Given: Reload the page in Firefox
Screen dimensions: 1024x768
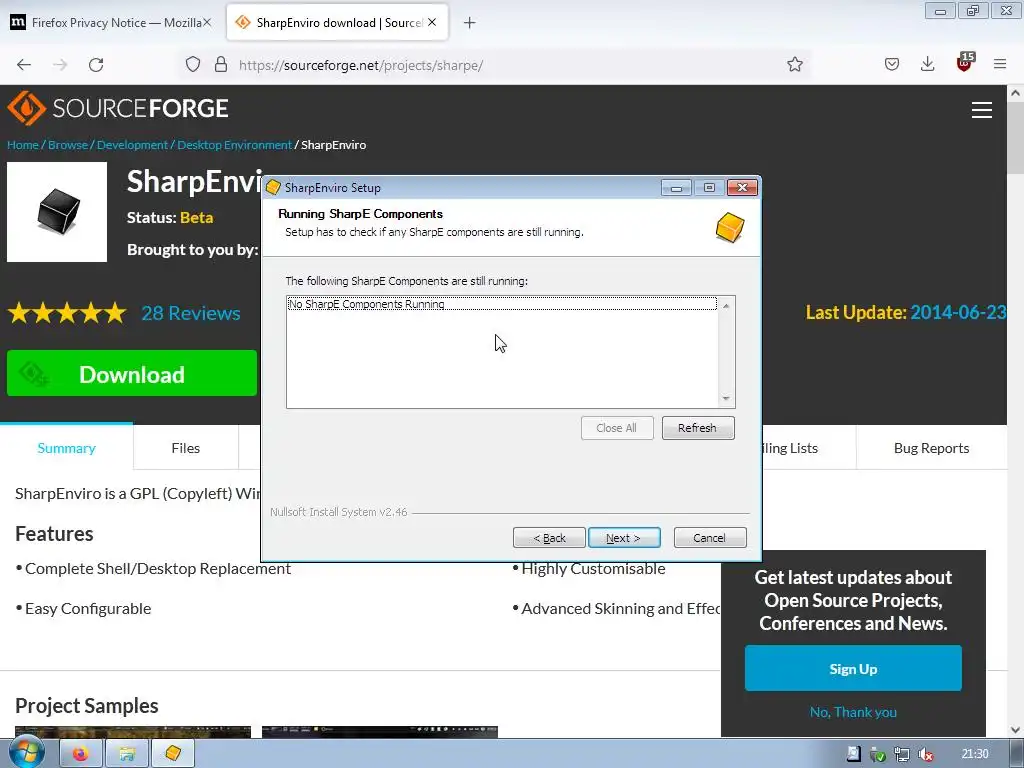Looking at the screenshot, I should coord(96,65).
